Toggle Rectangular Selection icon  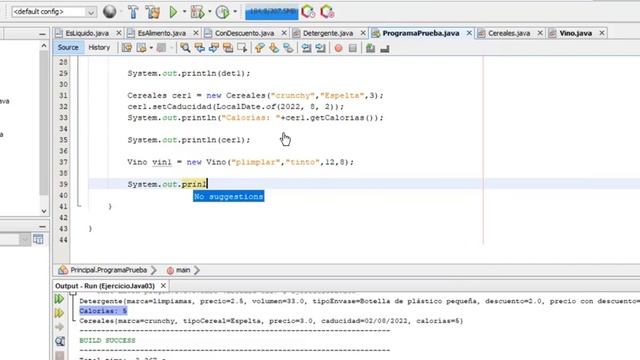click(x=242, y=48)
